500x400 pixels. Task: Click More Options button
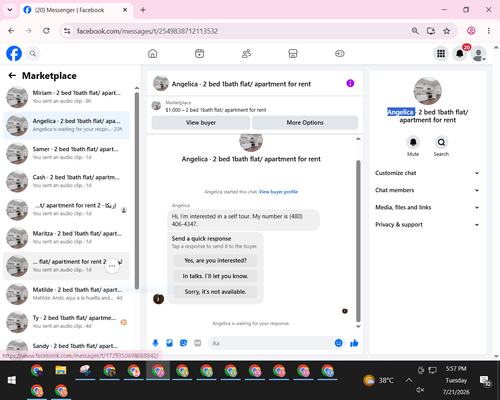pos(305,122)
